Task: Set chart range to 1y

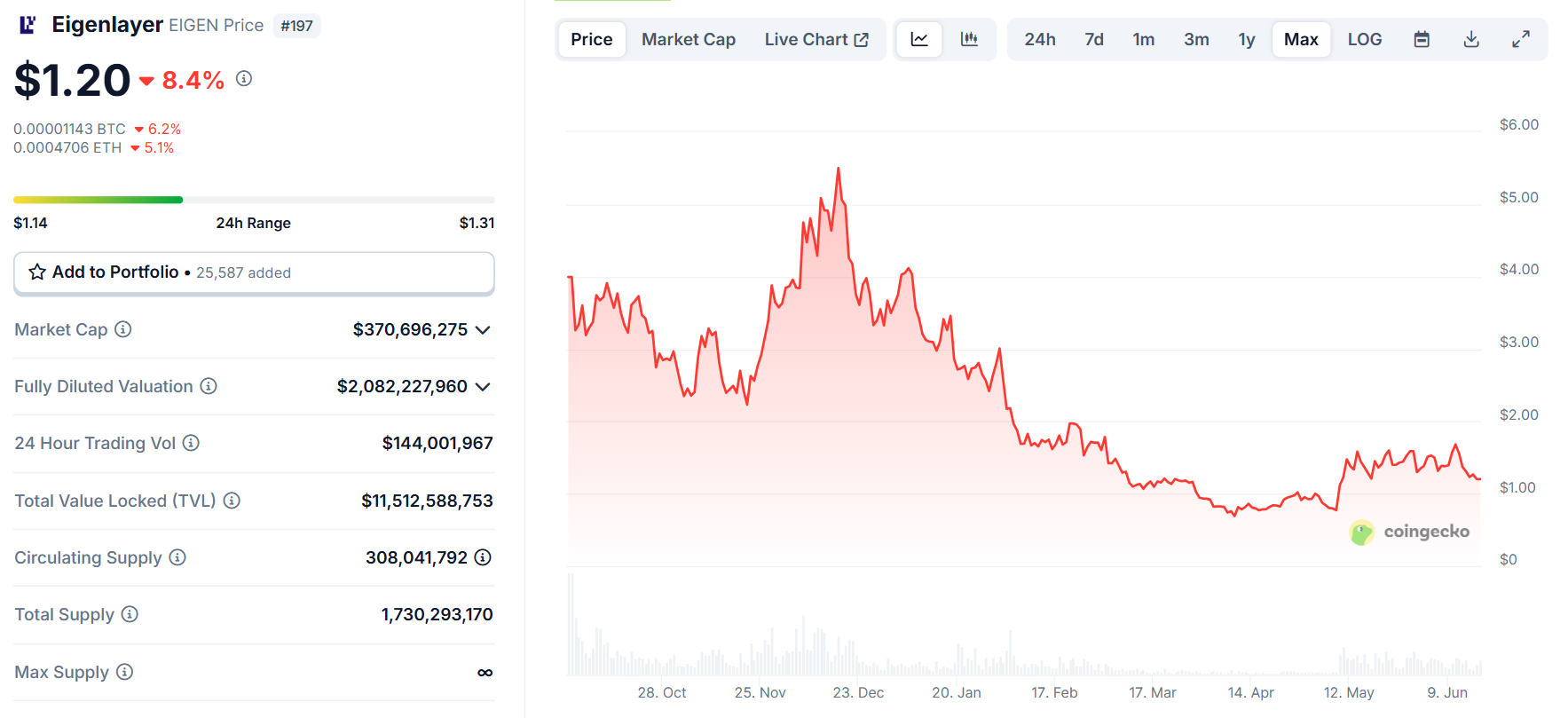Action: tap(1247, 40)
